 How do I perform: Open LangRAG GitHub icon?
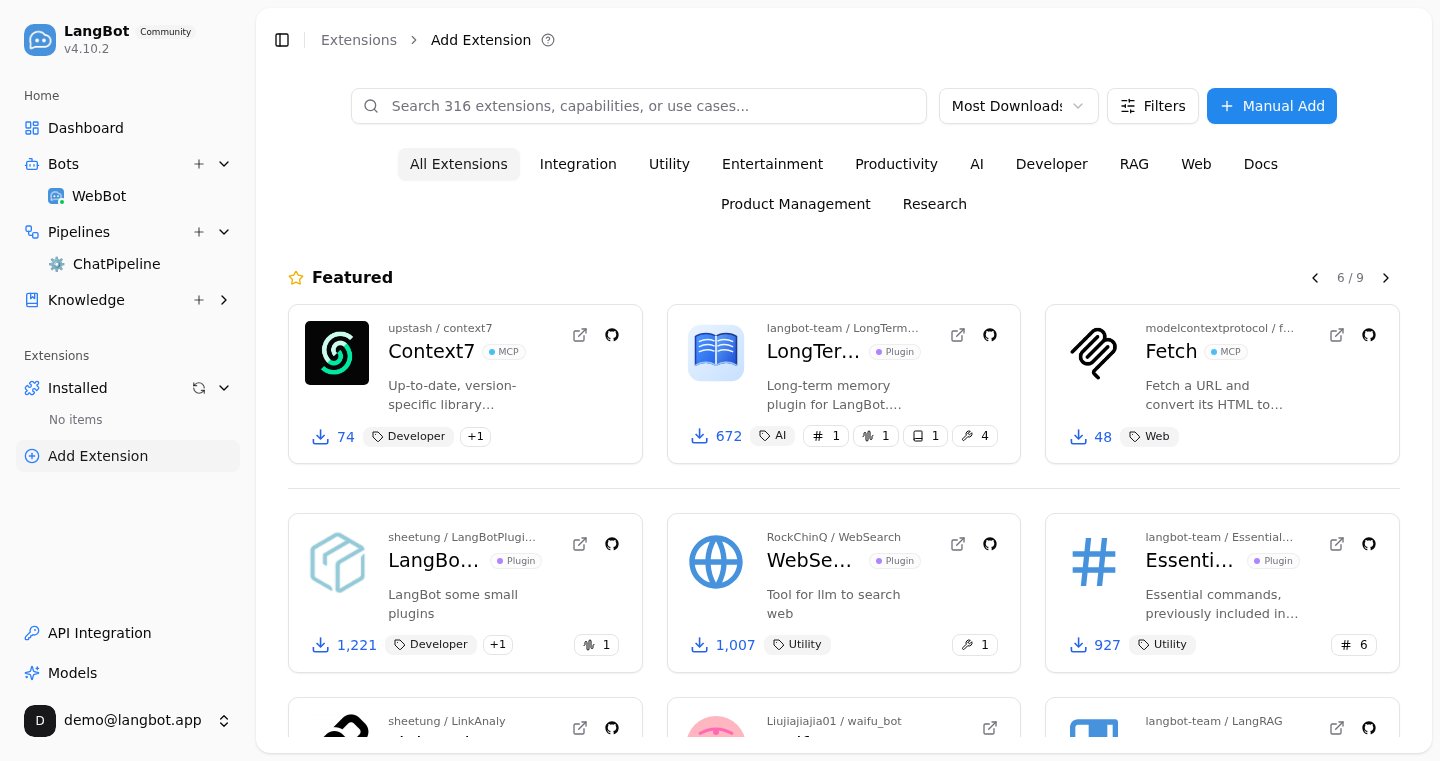tap(1369, 728)
